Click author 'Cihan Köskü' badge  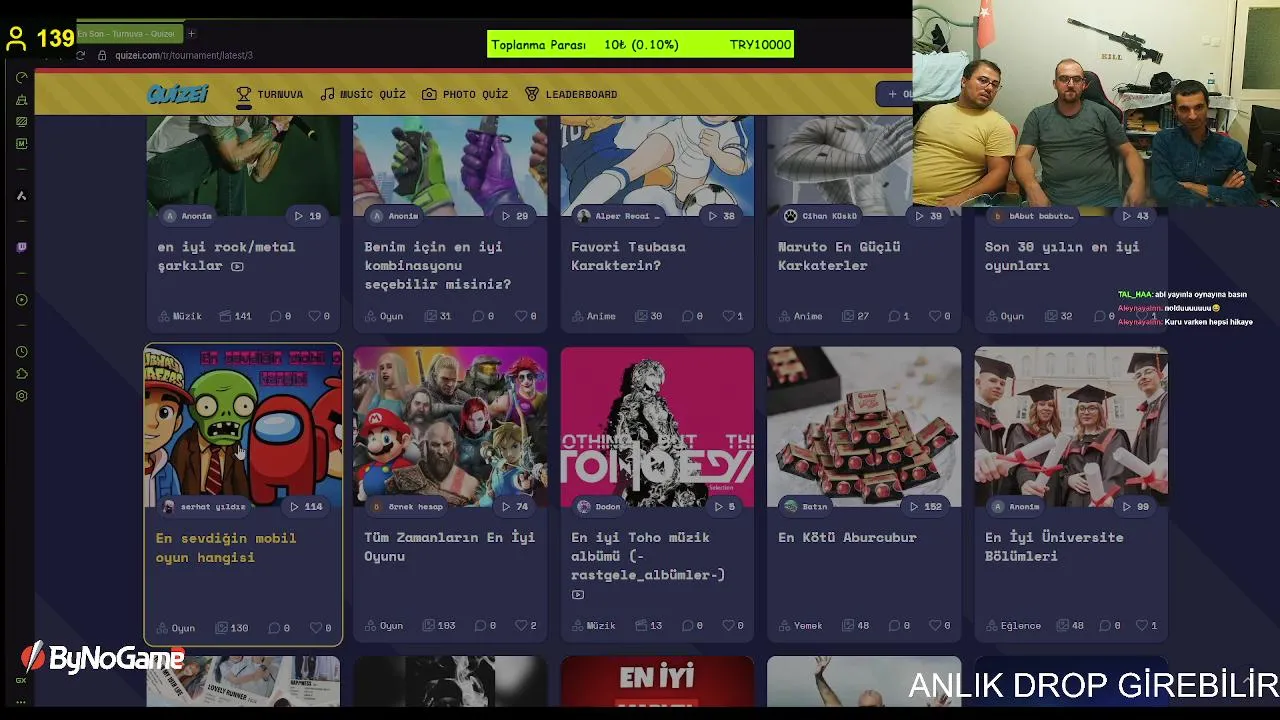coord(820,216)
